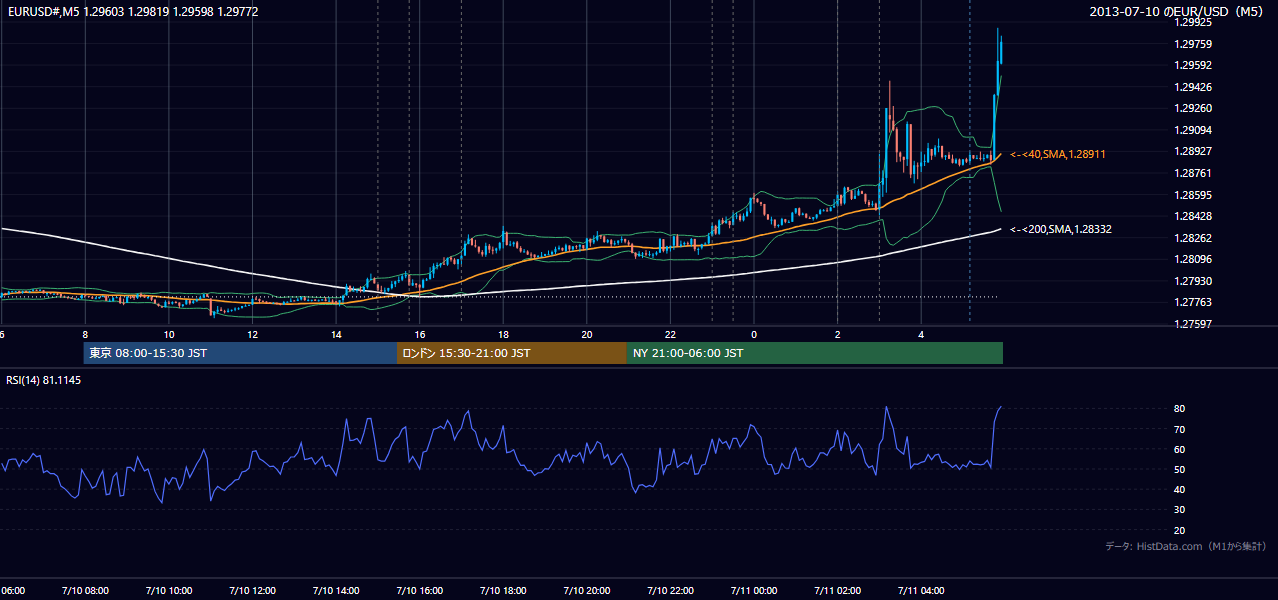Click the 7/10 12:00 time axis label
Screen dimensions: 1278x600
tap(252, 590)
